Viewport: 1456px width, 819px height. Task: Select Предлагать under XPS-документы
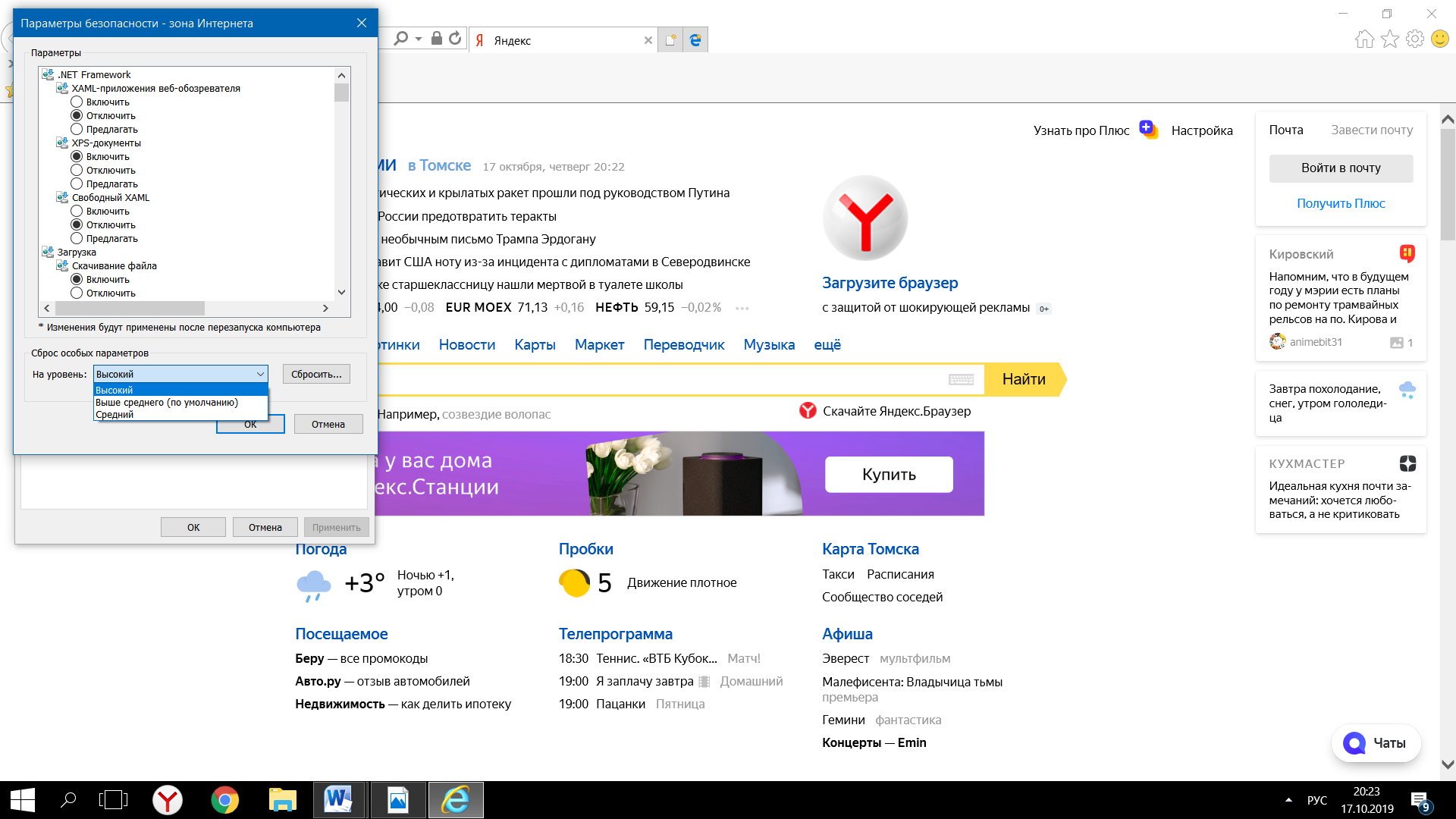coord(77,184)
